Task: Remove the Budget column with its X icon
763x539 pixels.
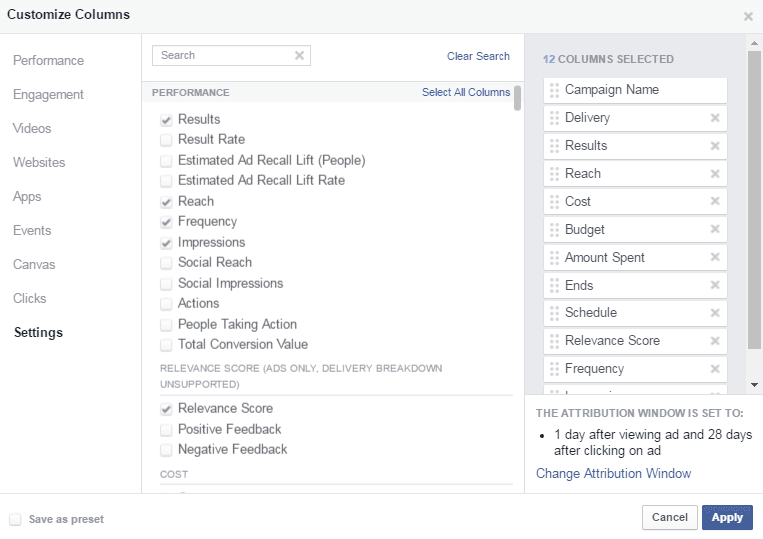Action: [714, 230]
